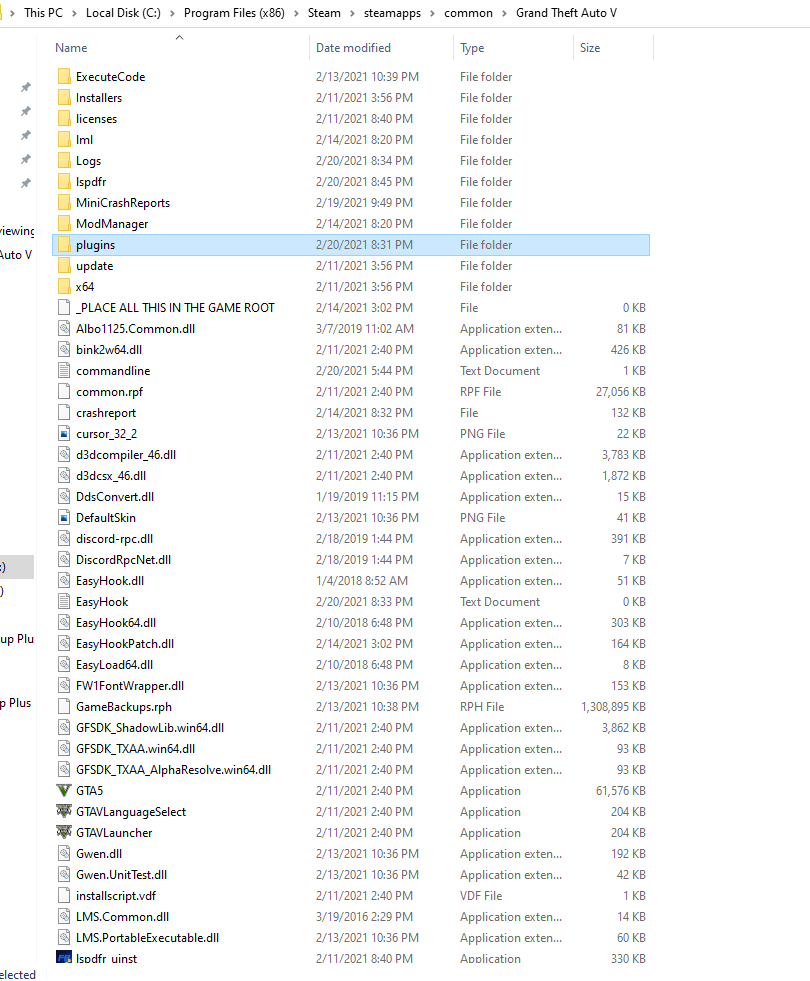The width and height of the screenshot is (810, 981).
Task: Click the lspdfr_uinst application icon
Action: coord(64,957)
